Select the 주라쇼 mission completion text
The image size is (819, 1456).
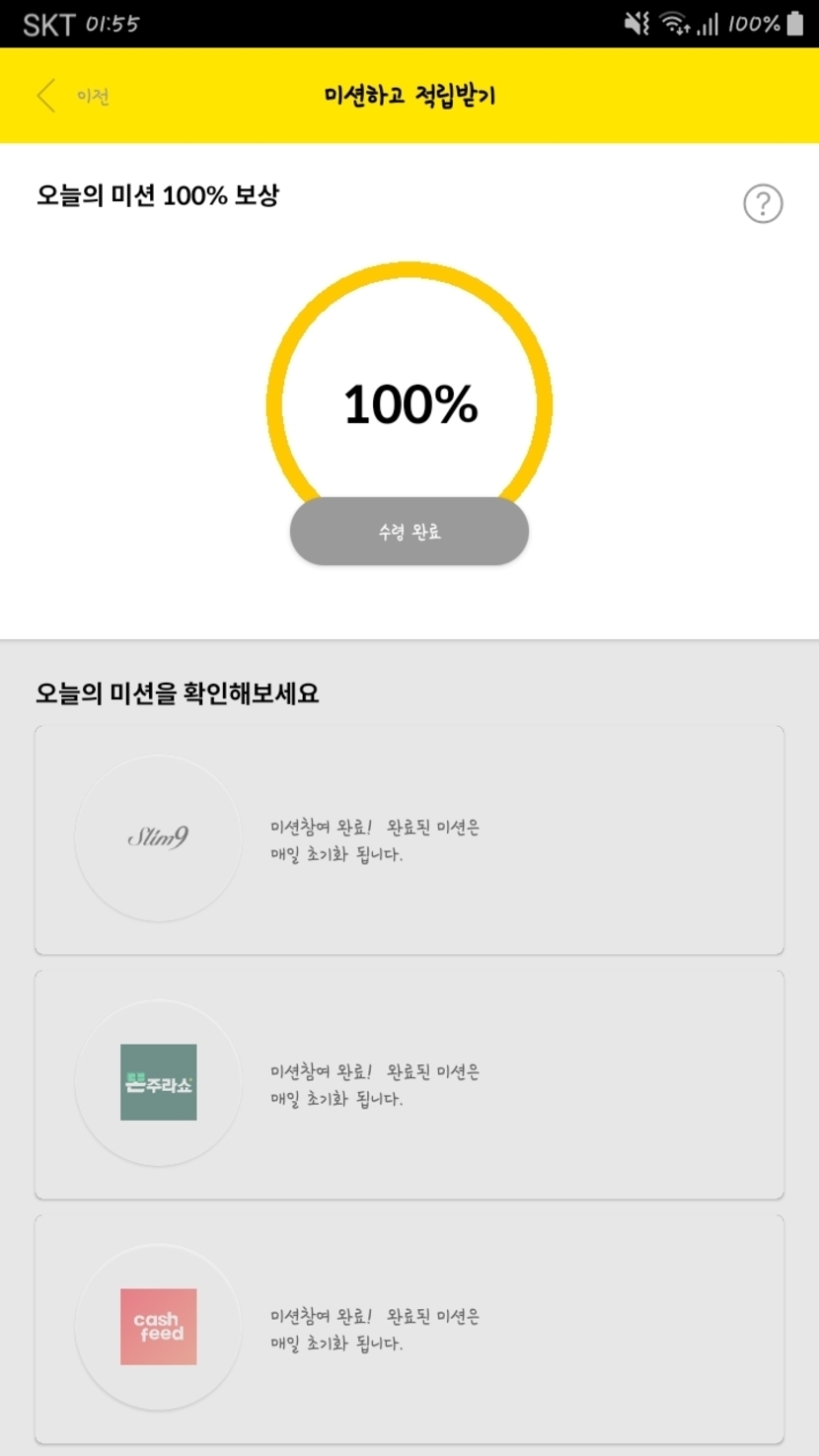pos(375,1085)
